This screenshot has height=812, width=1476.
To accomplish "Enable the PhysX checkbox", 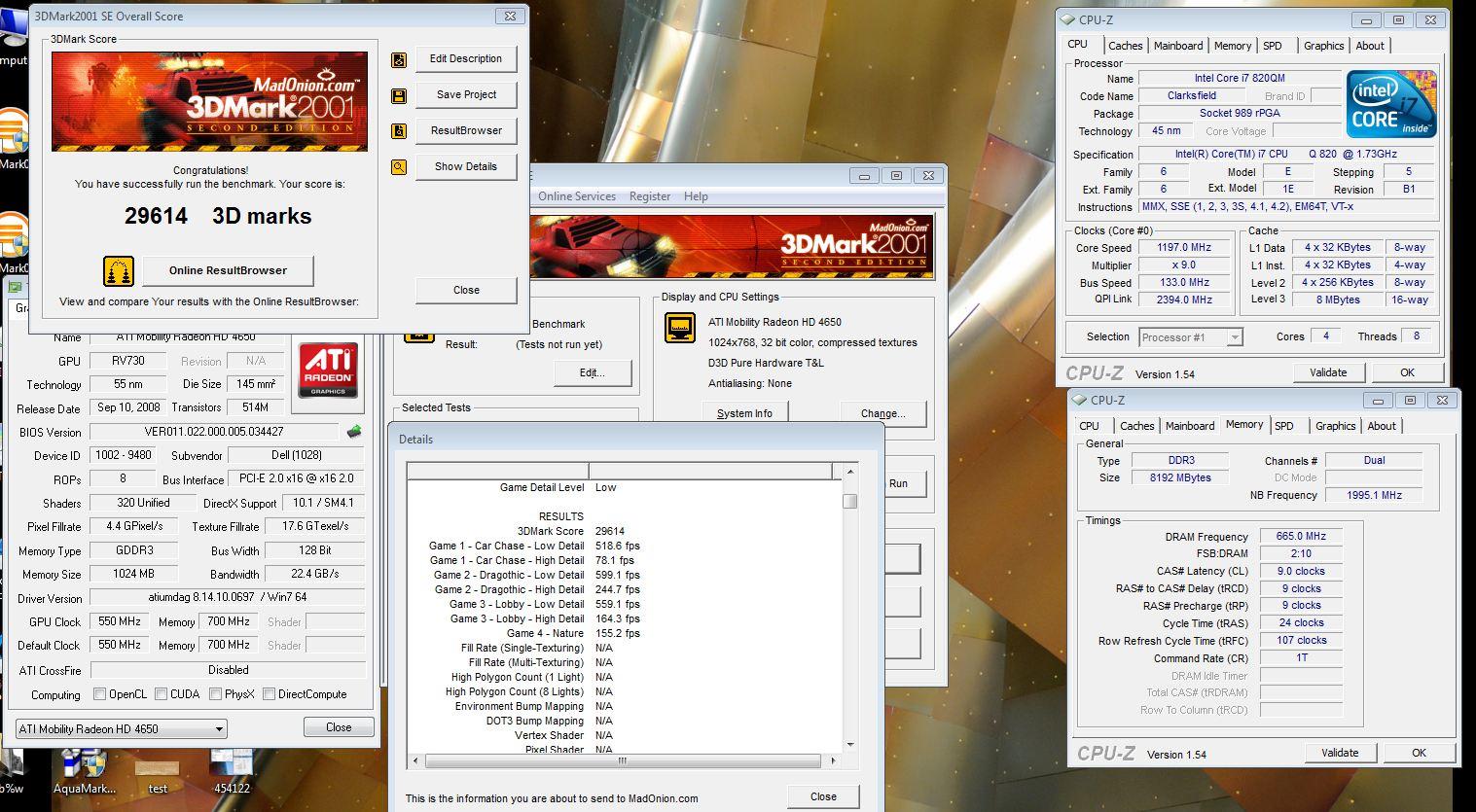I will coord(215,694).
